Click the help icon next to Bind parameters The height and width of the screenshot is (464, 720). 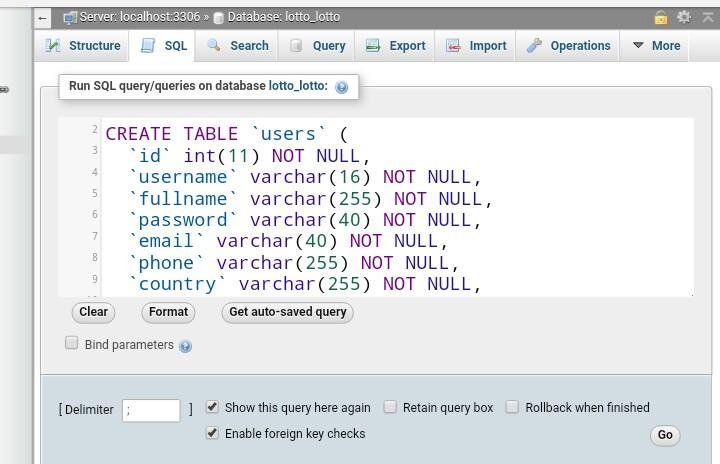point(185,346)
